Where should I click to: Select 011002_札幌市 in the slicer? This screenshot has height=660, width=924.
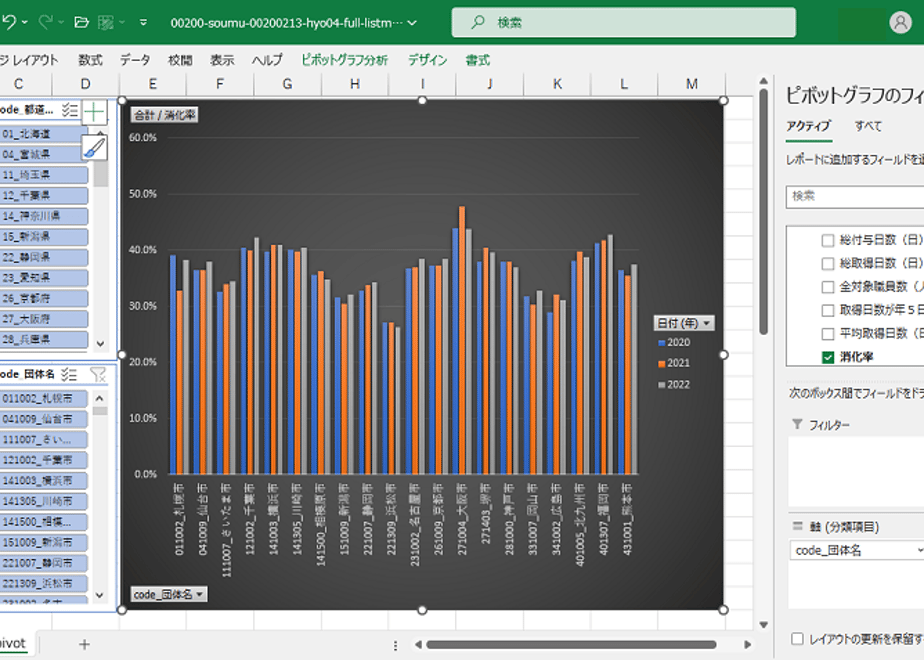click(x=44, y=399)
